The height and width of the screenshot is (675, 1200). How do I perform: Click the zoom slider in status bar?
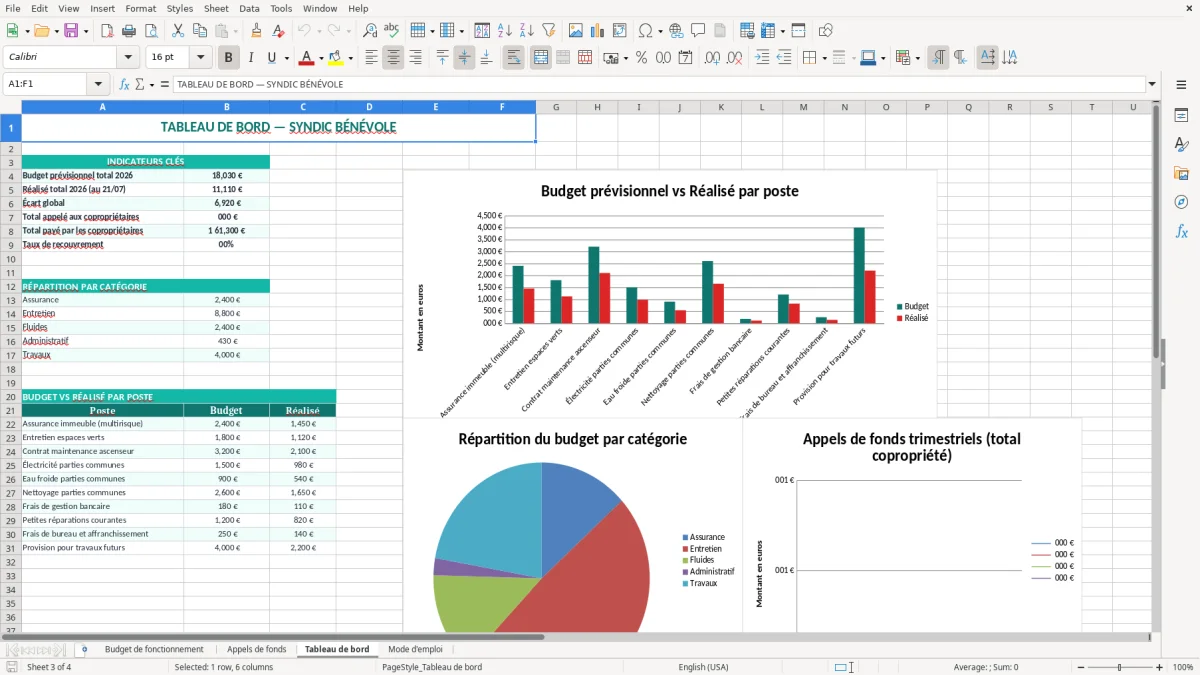tap(1119, 667)
